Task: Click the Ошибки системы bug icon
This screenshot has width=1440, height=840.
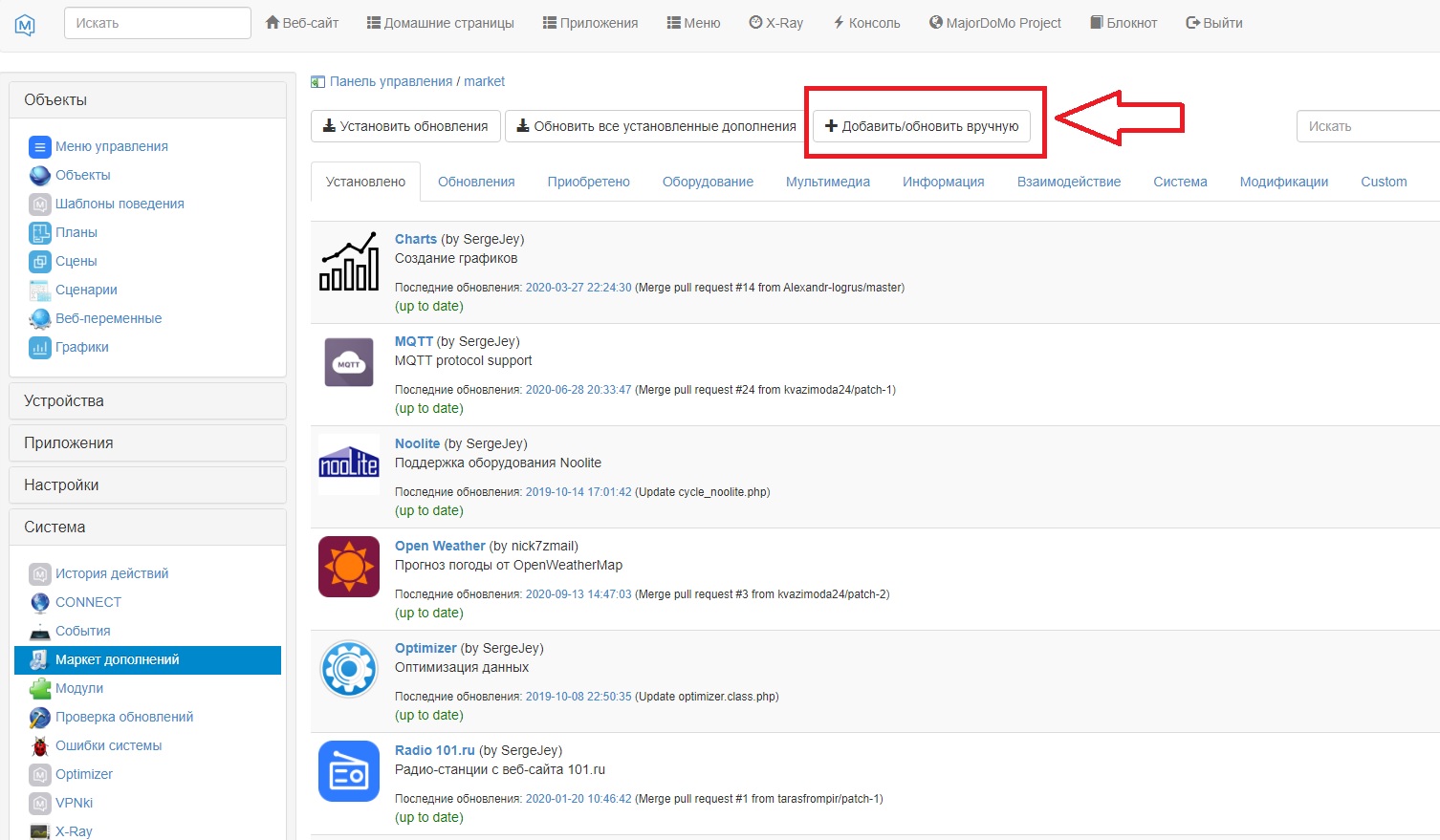Action: [39, 746]
